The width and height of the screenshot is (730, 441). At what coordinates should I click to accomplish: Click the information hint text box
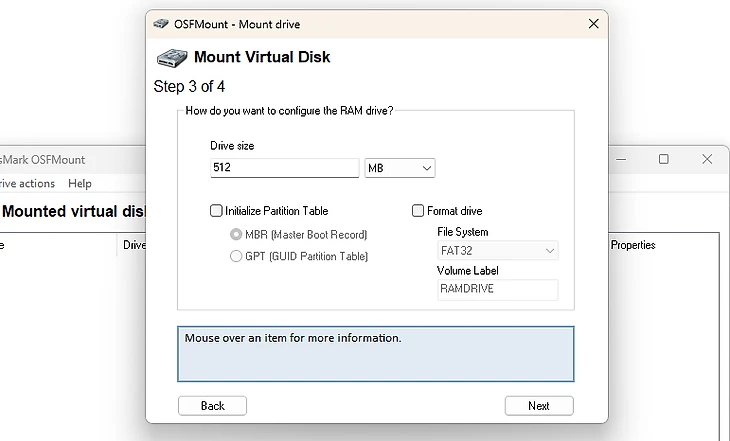click(375, 354)
